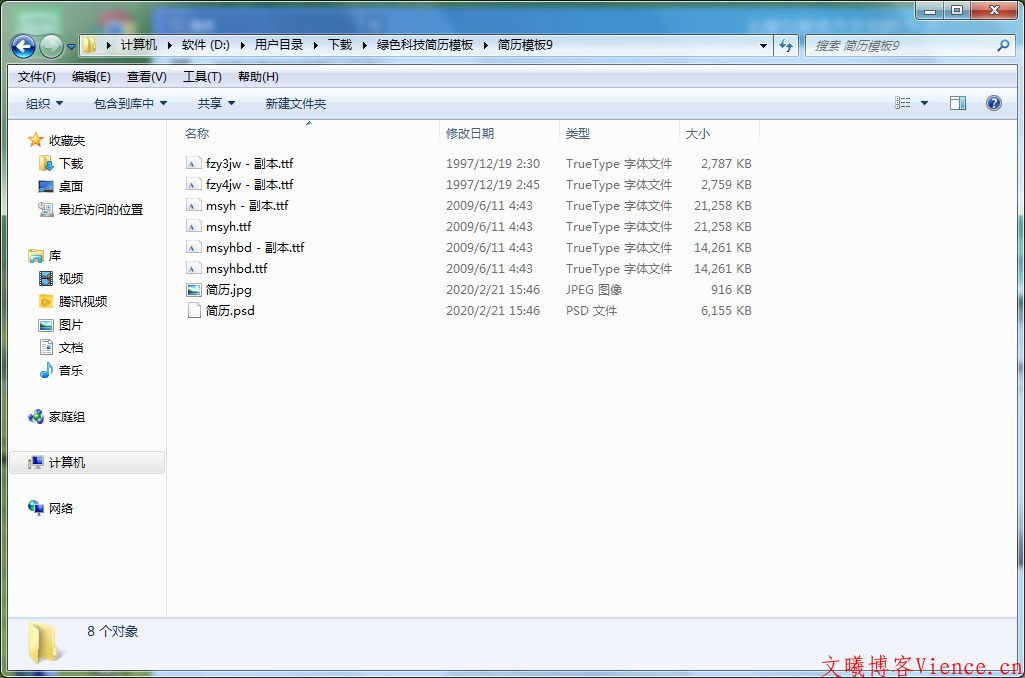Image resolution: width=1025 pixels, height=678 pixels.
Task: Click the Refresh button beside address bar
Action: pyautogui.click(x=786, y=46)
